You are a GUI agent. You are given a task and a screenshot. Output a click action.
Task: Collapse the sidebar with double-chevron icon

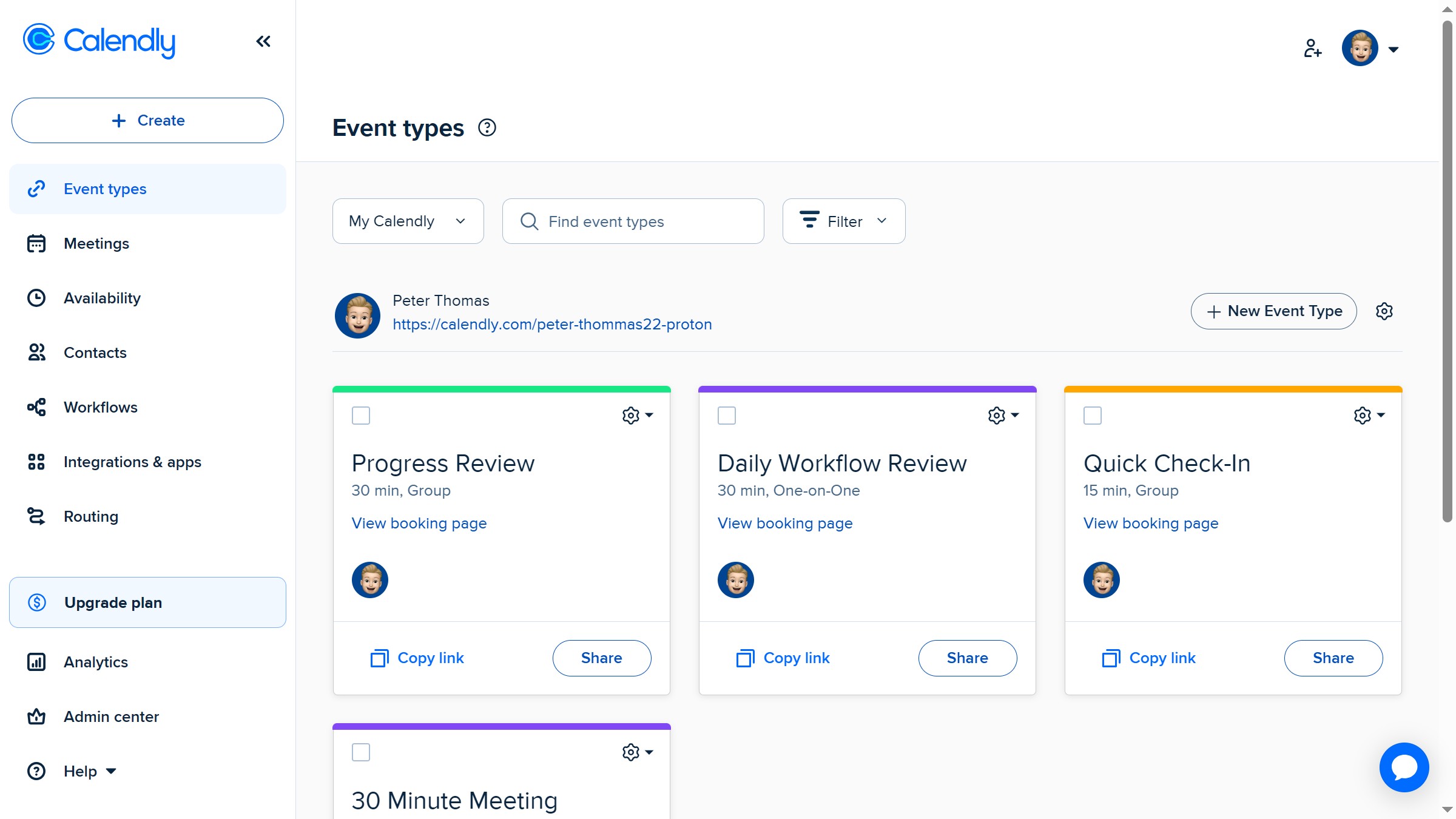coord(263,41)
